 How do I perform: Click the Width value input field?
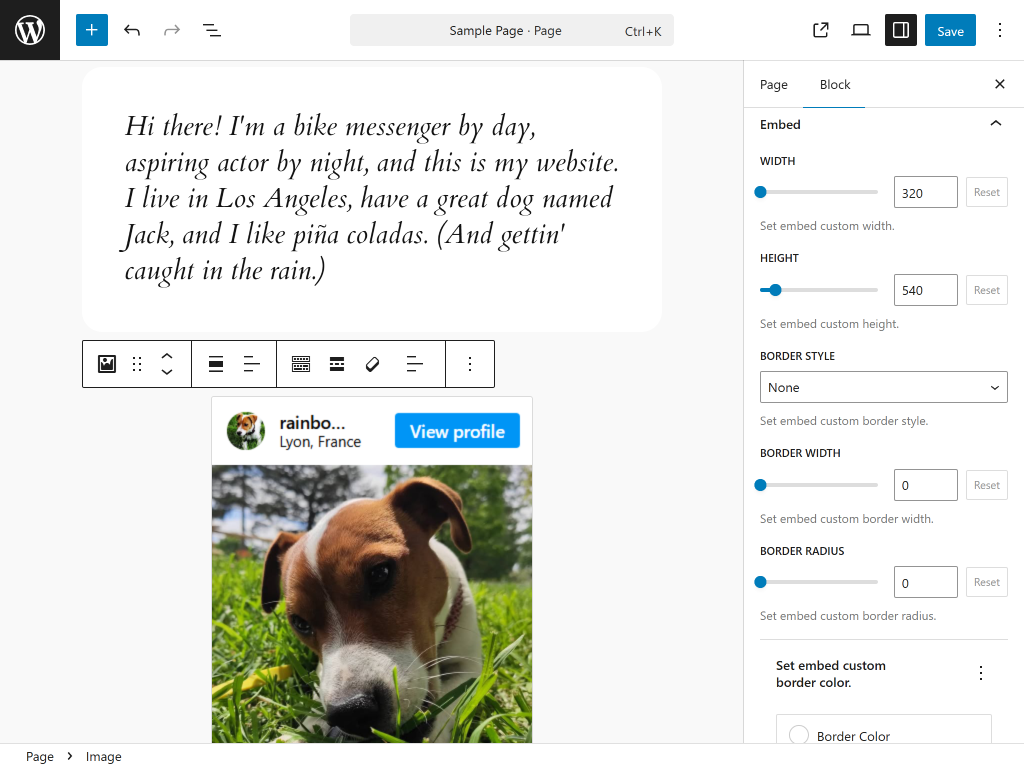click(x=925, y=193)
